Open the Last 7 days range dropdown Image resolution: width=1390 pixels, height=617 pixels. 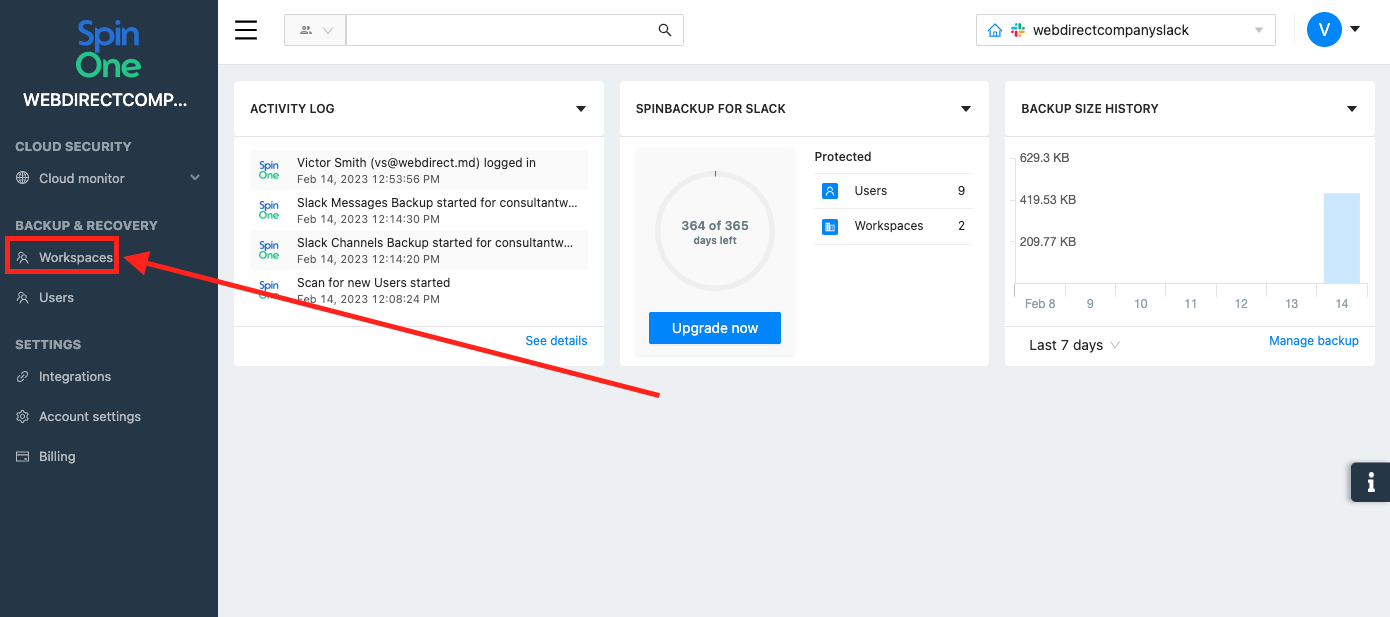tap(1074, 345)
